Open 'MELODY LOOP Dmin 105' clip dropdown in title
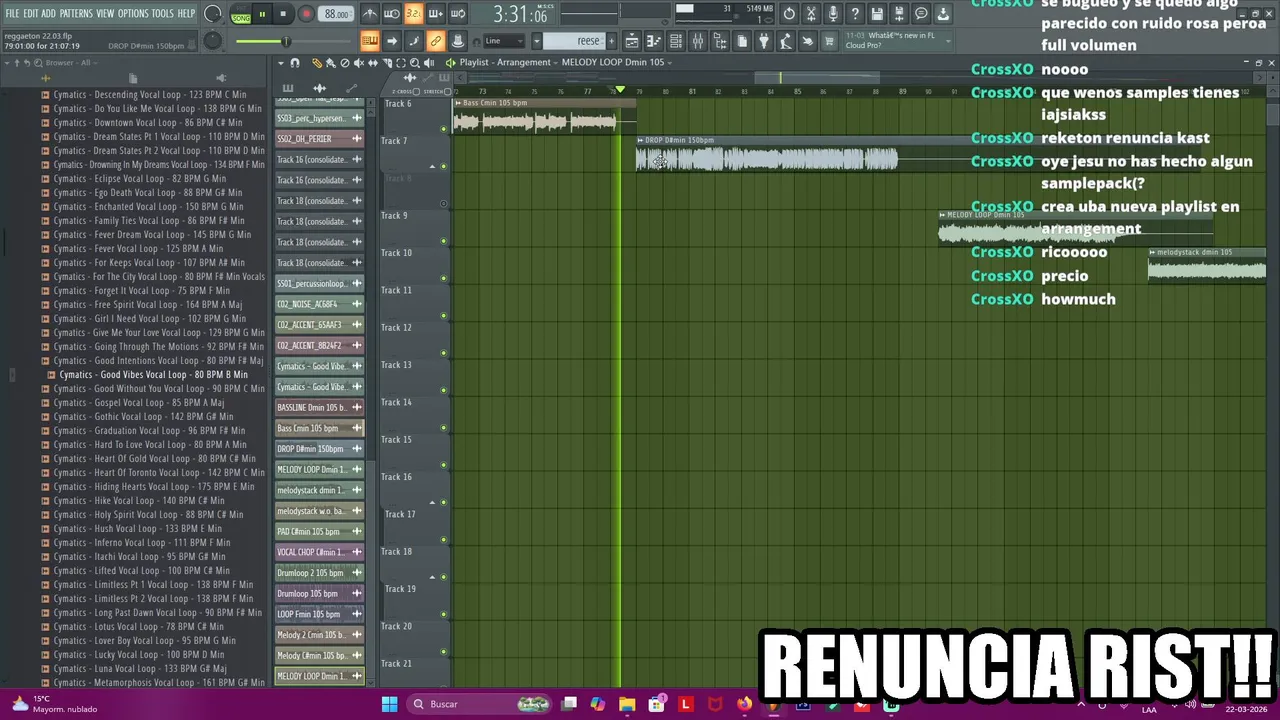1280x720 pixels. coord(669,62)
